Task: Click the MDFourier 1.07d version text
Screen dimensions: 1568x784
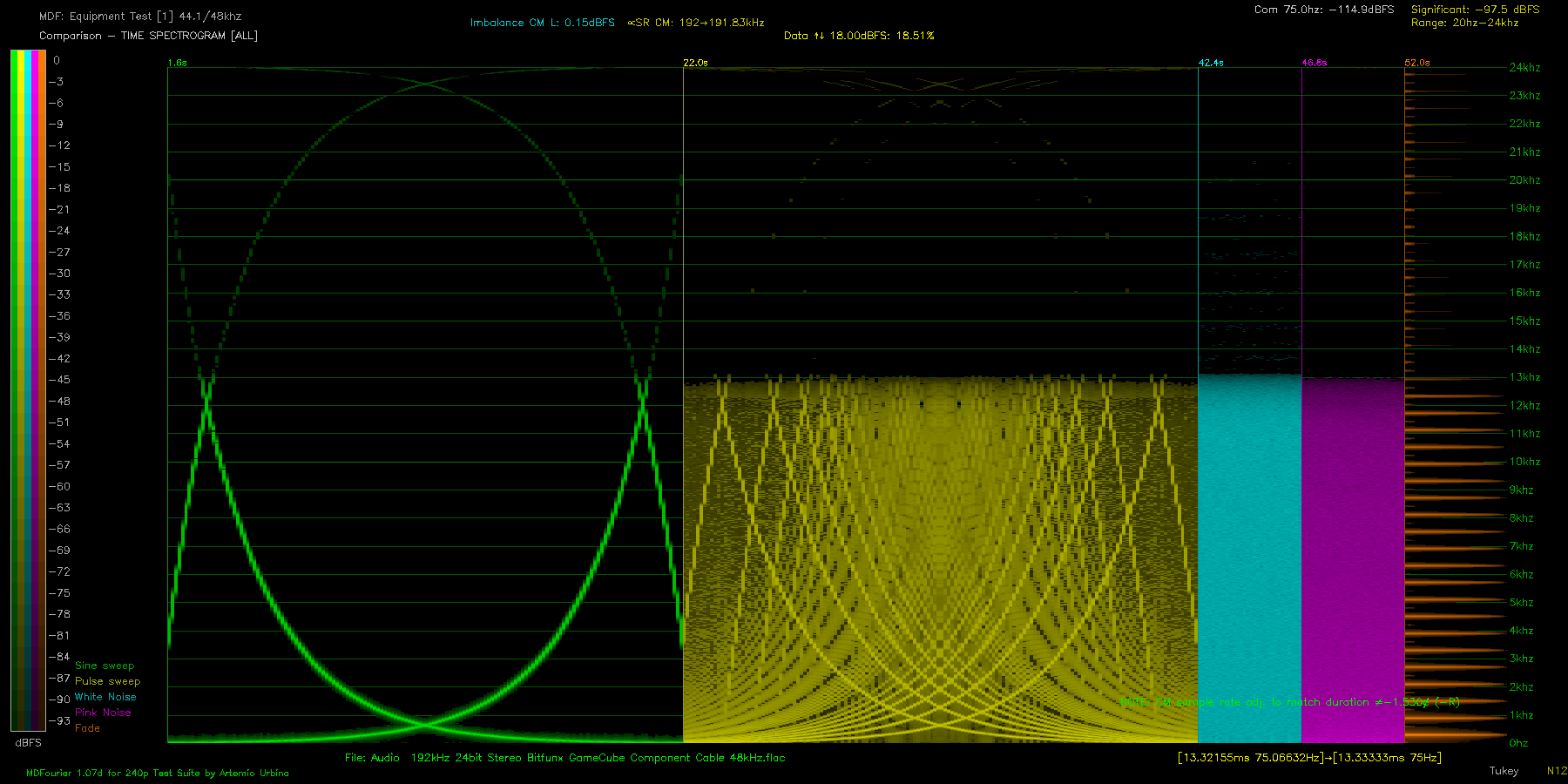Action: click(158, 773)
